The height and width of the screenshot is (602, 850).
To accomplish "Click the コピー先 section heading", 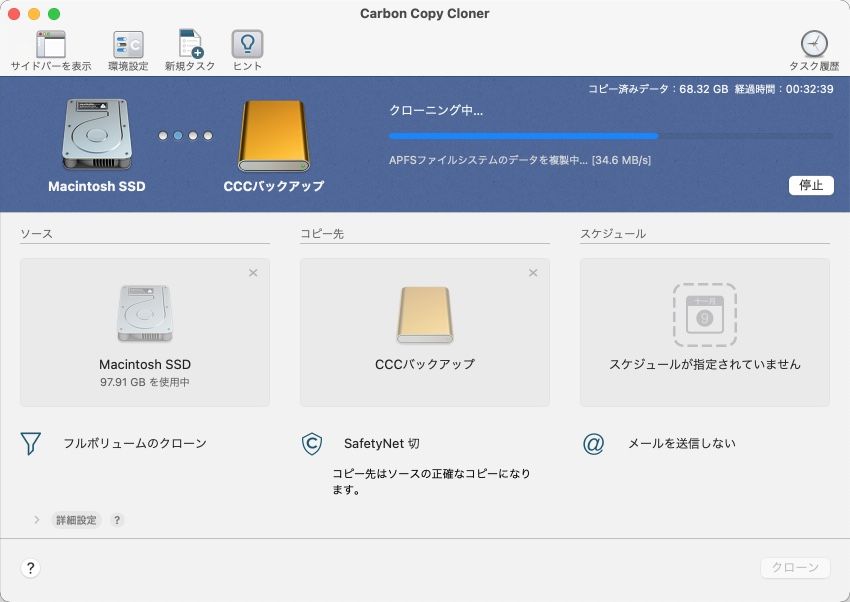I will [322, 234].
